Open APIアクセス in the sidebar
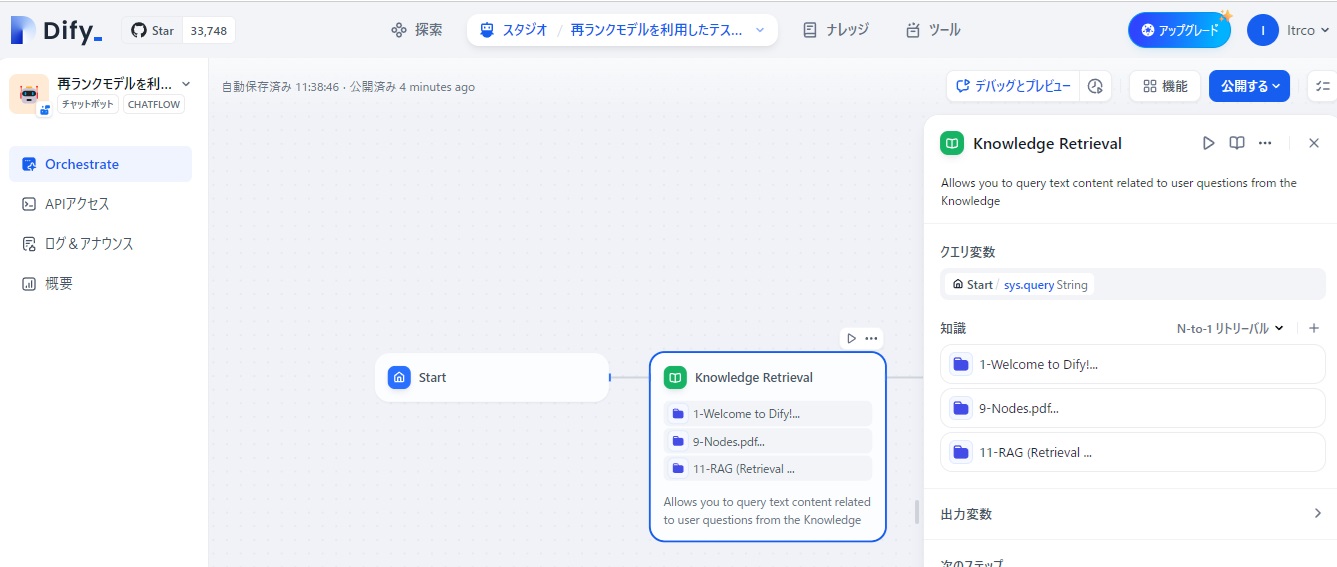Screen dimensions: 1337x567 [x=100, y=204]
